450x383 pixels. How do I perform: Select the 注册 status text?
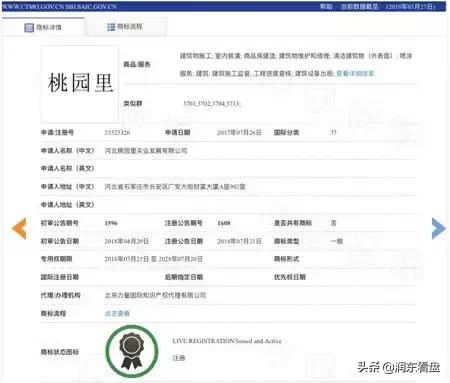tap(178, 358)
